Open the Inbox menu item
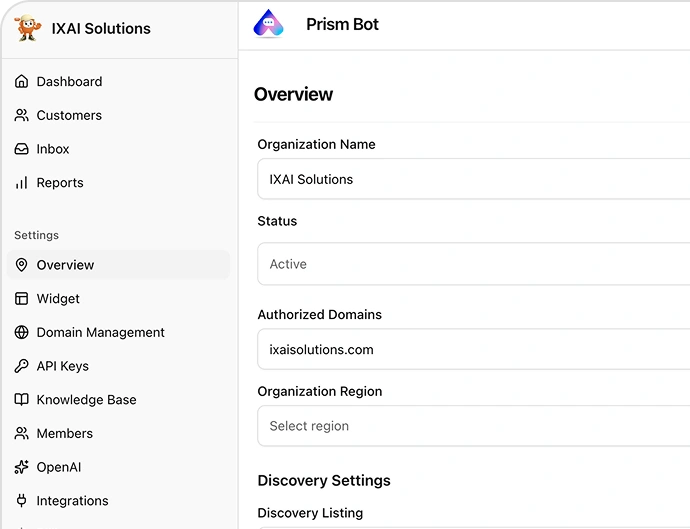 [118, 149]
